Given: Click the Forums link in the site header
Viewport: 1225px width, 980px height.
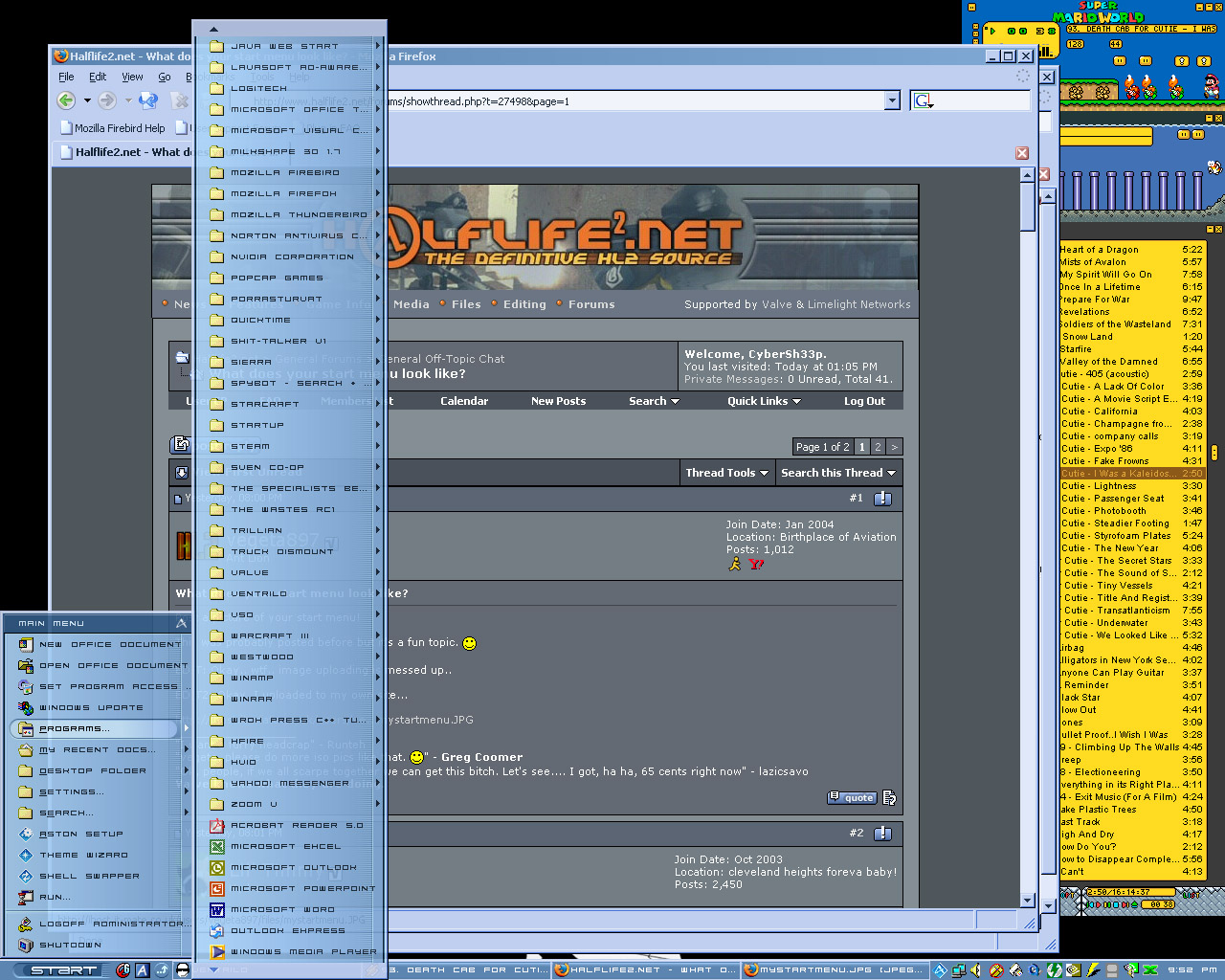Looking at the screenshot, I should [x=591, y=304].
